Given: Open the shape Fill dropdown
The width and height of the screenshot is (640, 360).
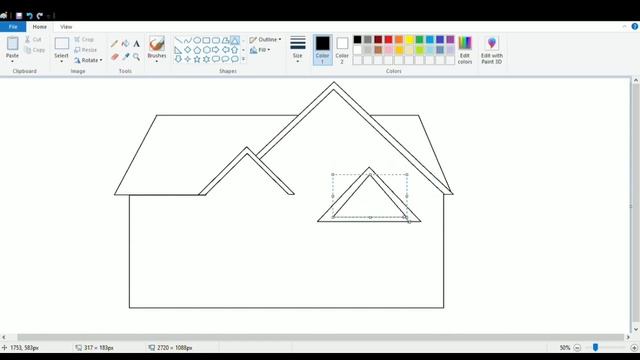Looking at the screenshot, I should point(260,50).
